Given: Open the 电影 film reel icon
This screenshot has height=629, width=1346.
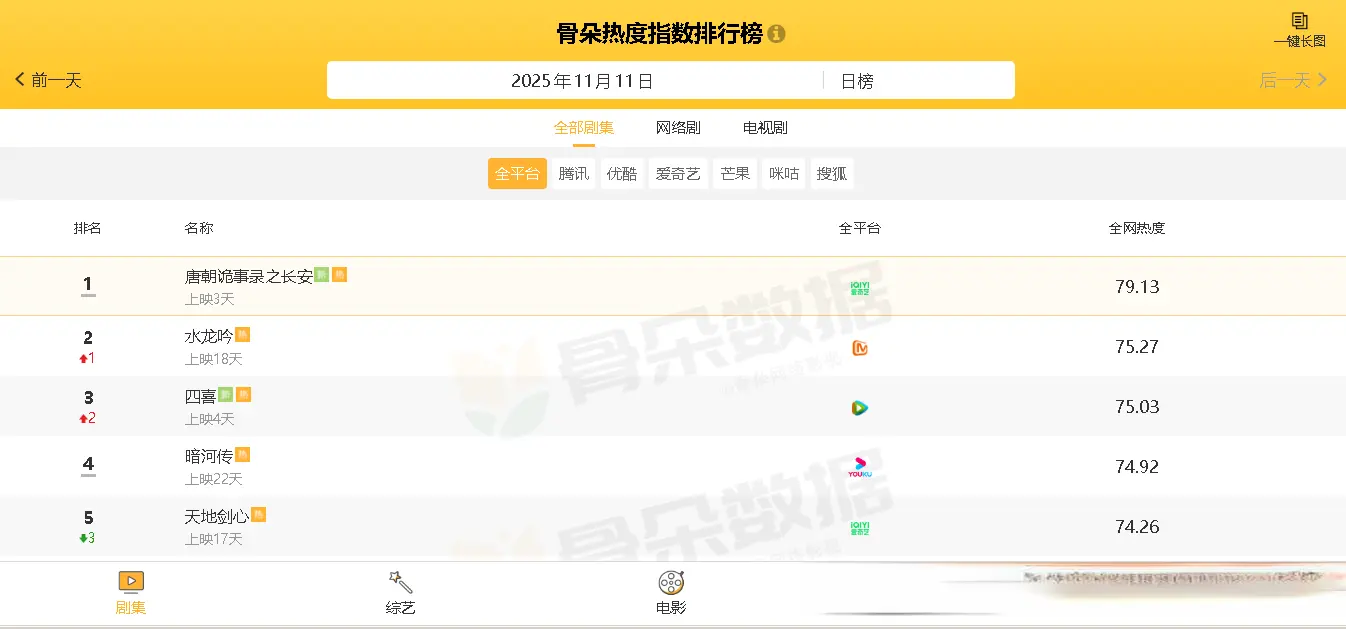Looking at the screenshot, I should (671, 582).
